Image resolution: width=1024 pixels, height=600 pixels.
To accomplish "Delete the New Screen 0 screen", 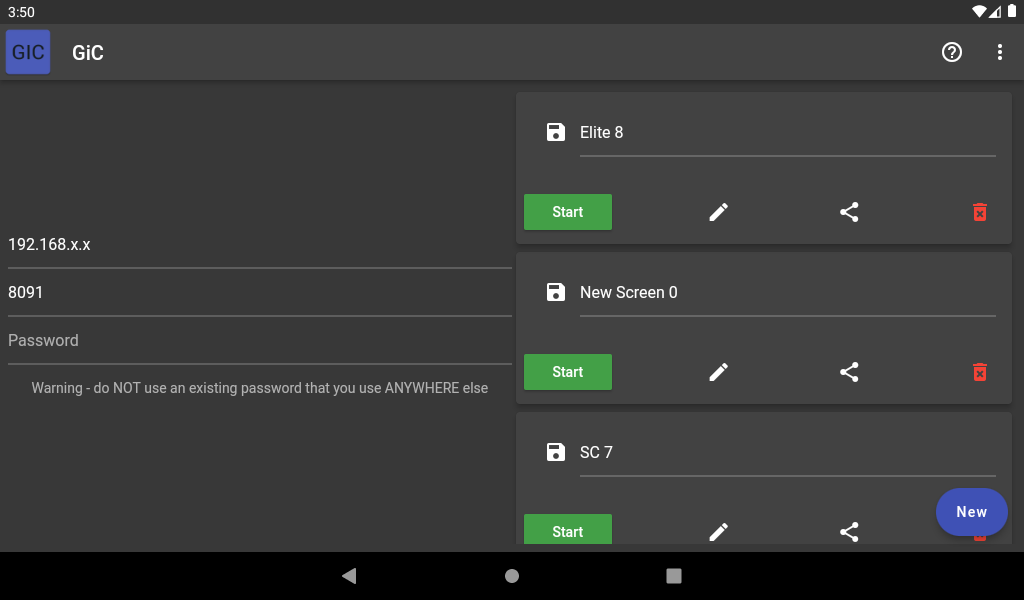I will [979, 371].
